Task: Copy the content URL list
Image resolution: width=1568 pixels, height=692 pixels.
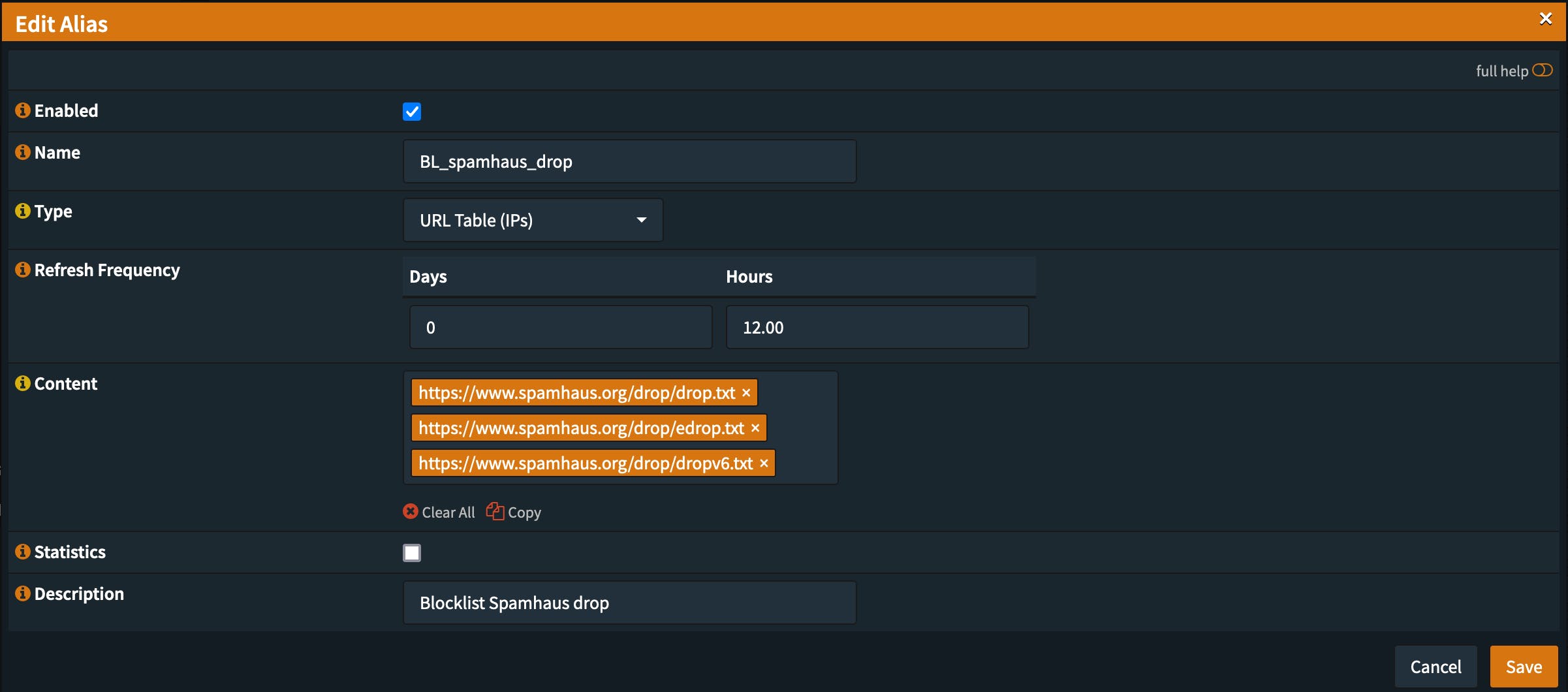Action: click(514, 512)
